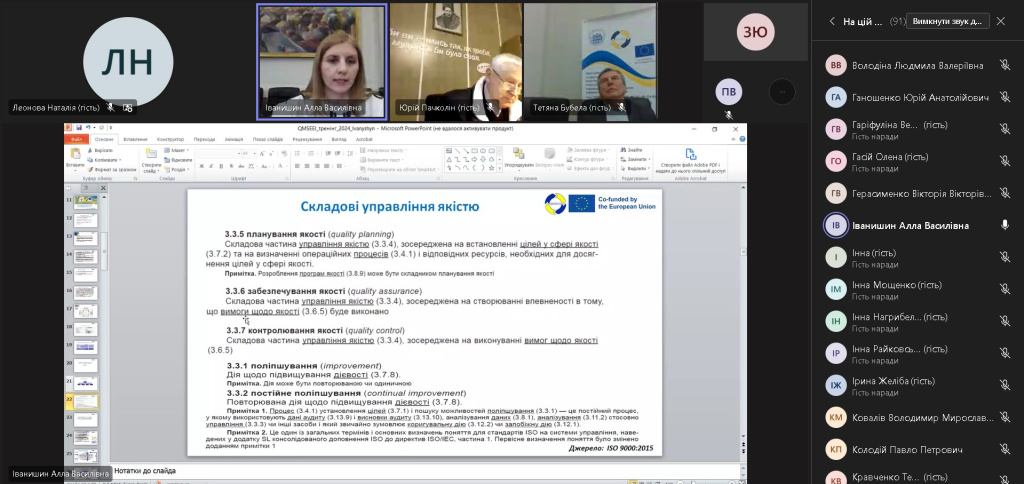Open the Вставлення ribbon tab
This screenshot has height=484, width=1024.
pos(135,139)
